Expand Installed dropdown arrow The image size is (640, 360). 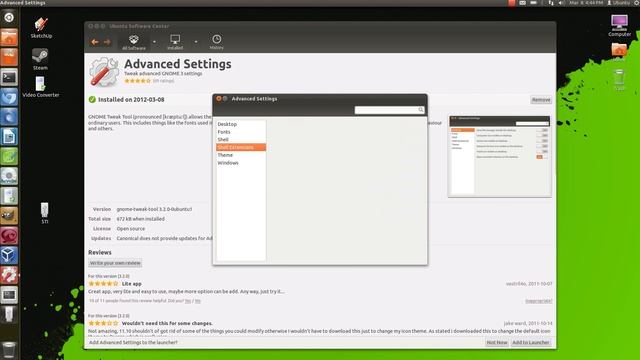[x=196, y=42]
